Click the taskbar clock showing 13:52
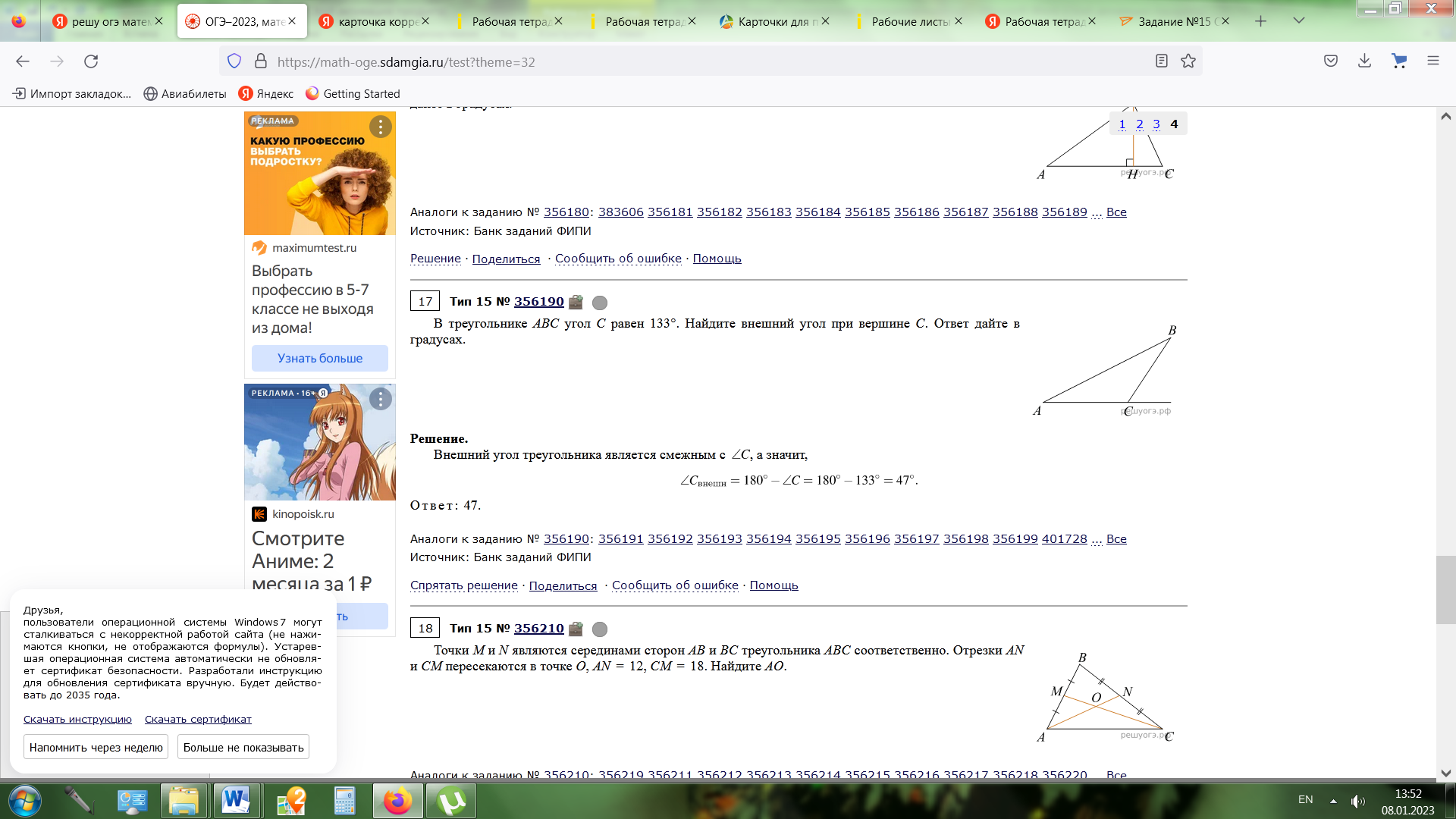1456x819 pixels. 1407,794
